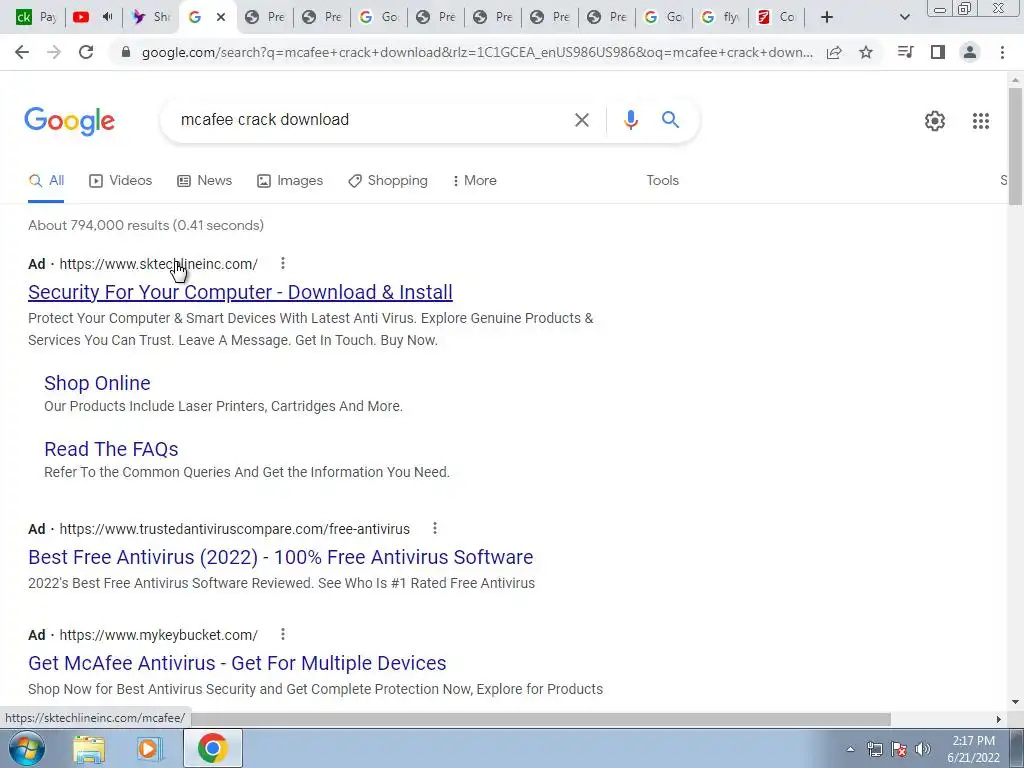Open the Windows Start button

[x=27, y=748]
